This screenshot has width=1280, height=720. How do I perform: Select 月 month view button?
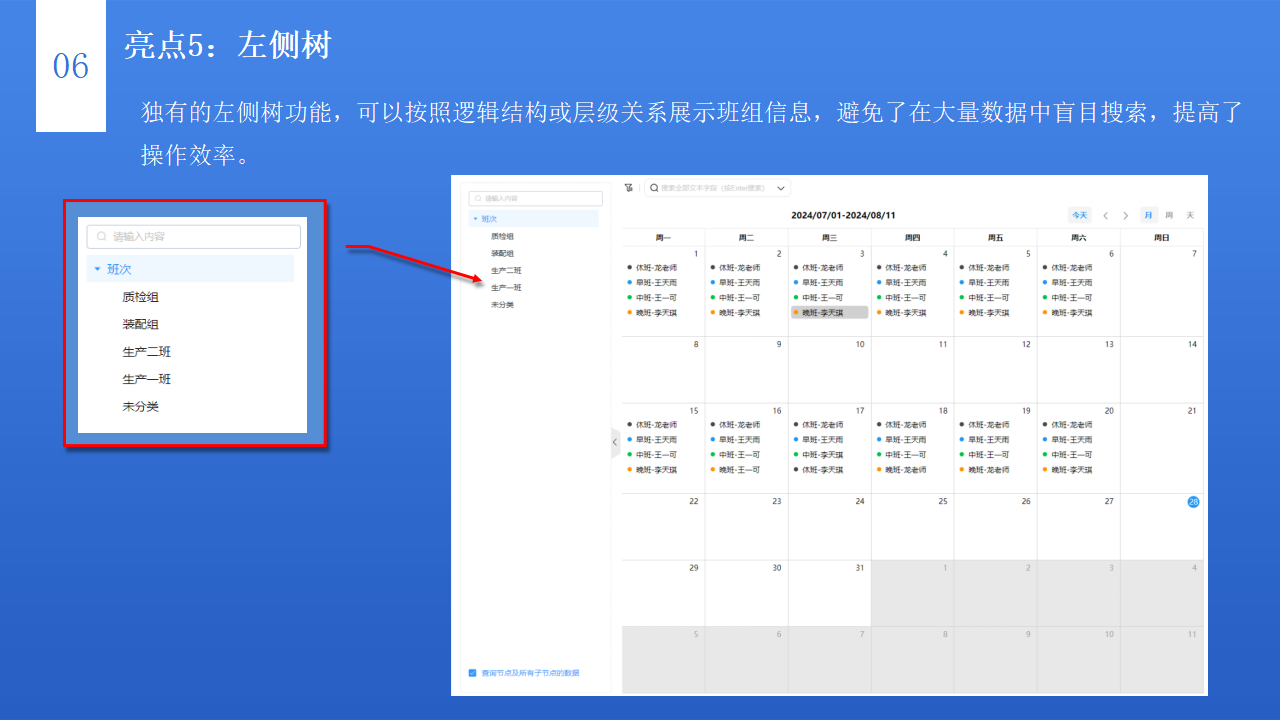1148,215
